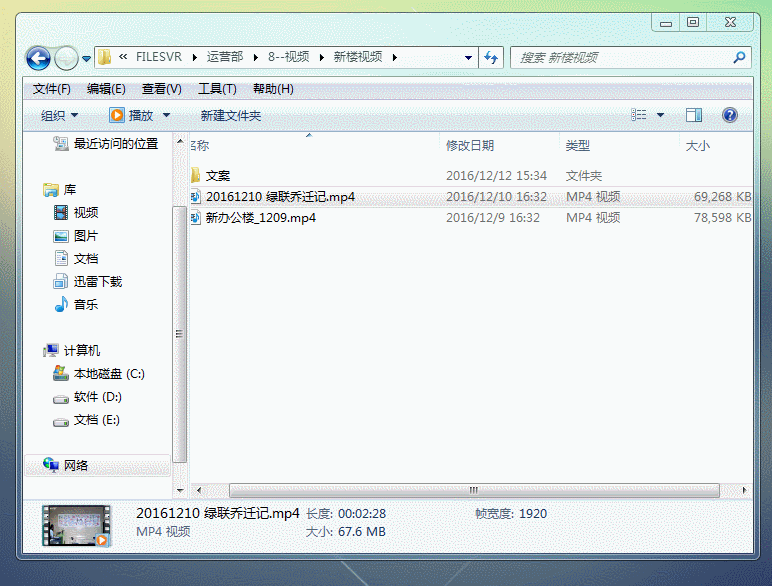
Task: Select 图片 library in the sidebar
Action: pos(75,236)
